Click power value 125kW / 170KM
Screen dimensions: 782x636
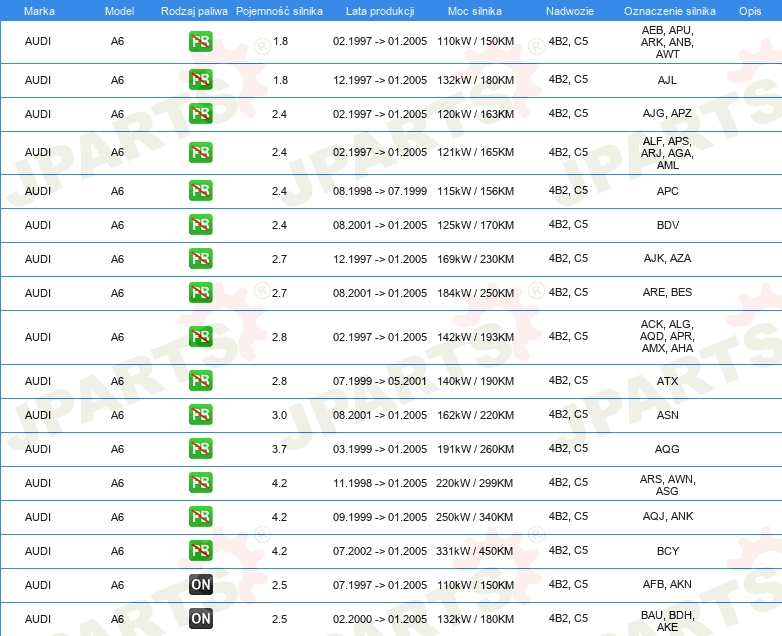(x=475, y=224)
